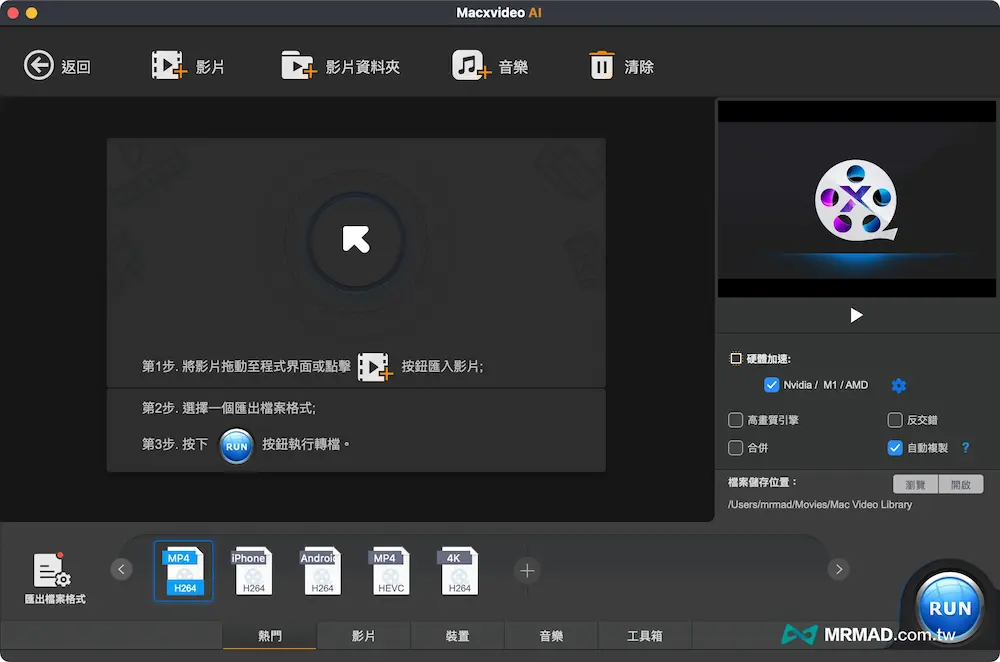Screen dimensions: 1000x662
Task: Enable the 高畫質引擎 checkbox
Action: (x=736, y=420)
